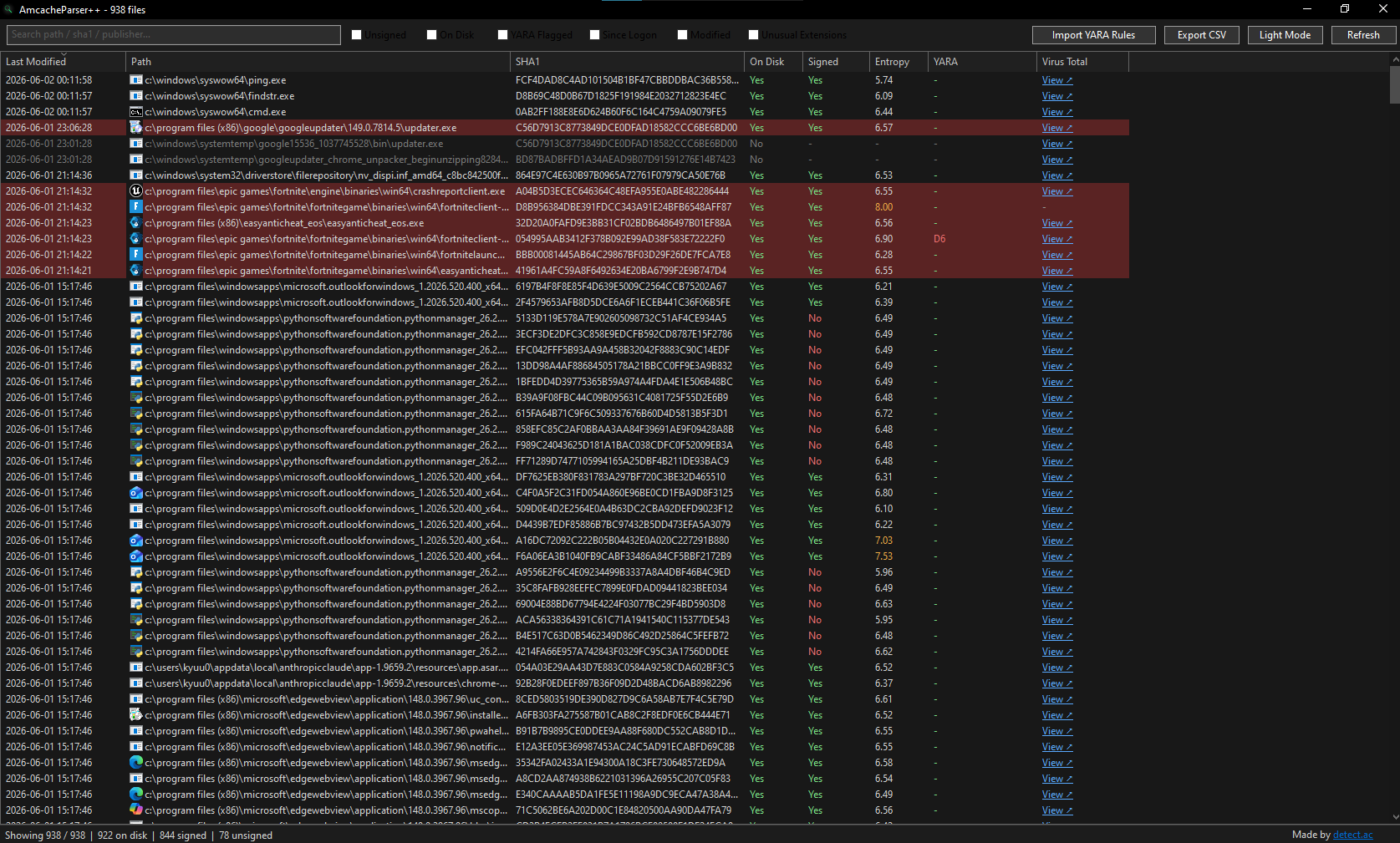Sort by the Virus Total column header
The height and width of the screenshot is (843, 1400).
coord(1082,62)
